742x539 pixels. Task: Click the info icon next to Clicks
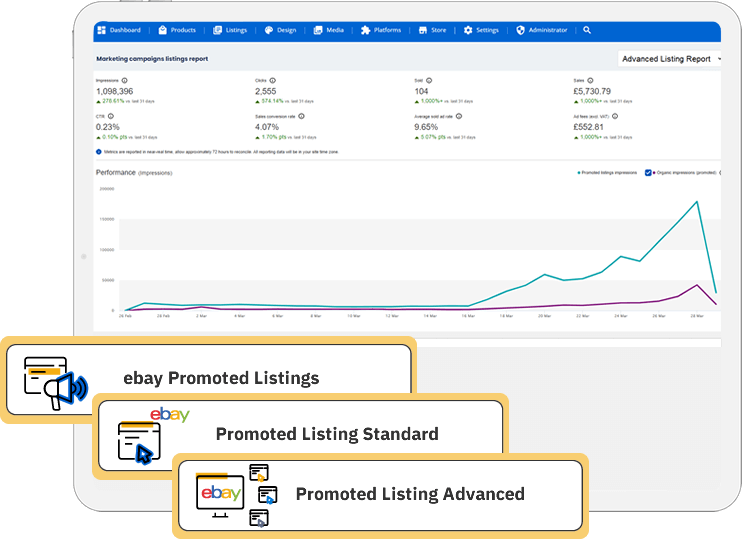273,80
